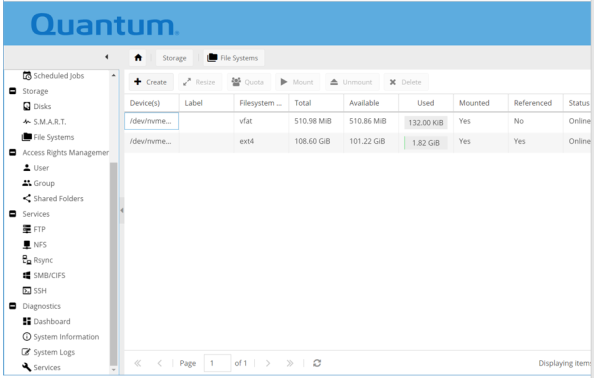Click the 108.60 GiB total cell
The image size is (594, 378).
[316, 141]
